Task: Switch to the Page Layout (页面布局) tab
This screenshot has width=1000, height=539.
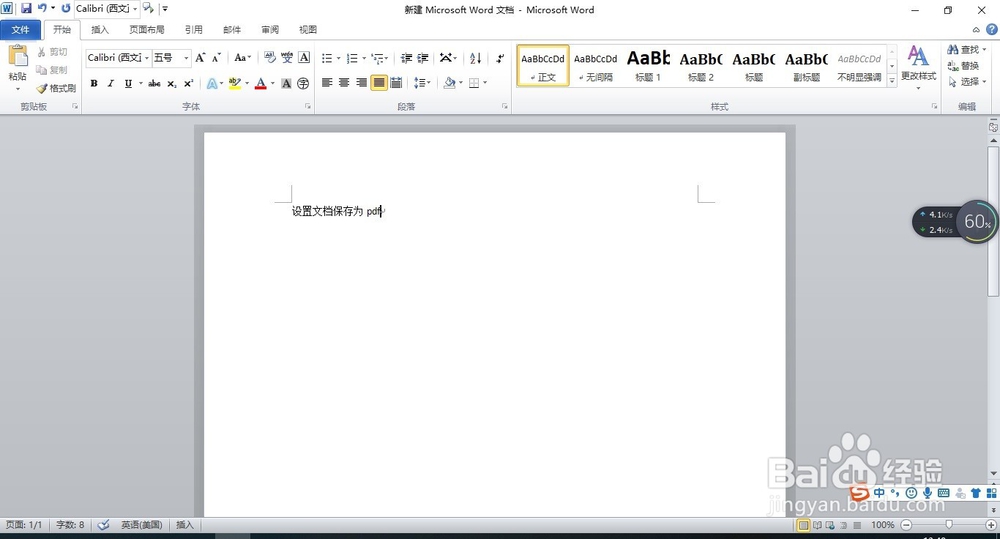Action: (x=147, y=30)
